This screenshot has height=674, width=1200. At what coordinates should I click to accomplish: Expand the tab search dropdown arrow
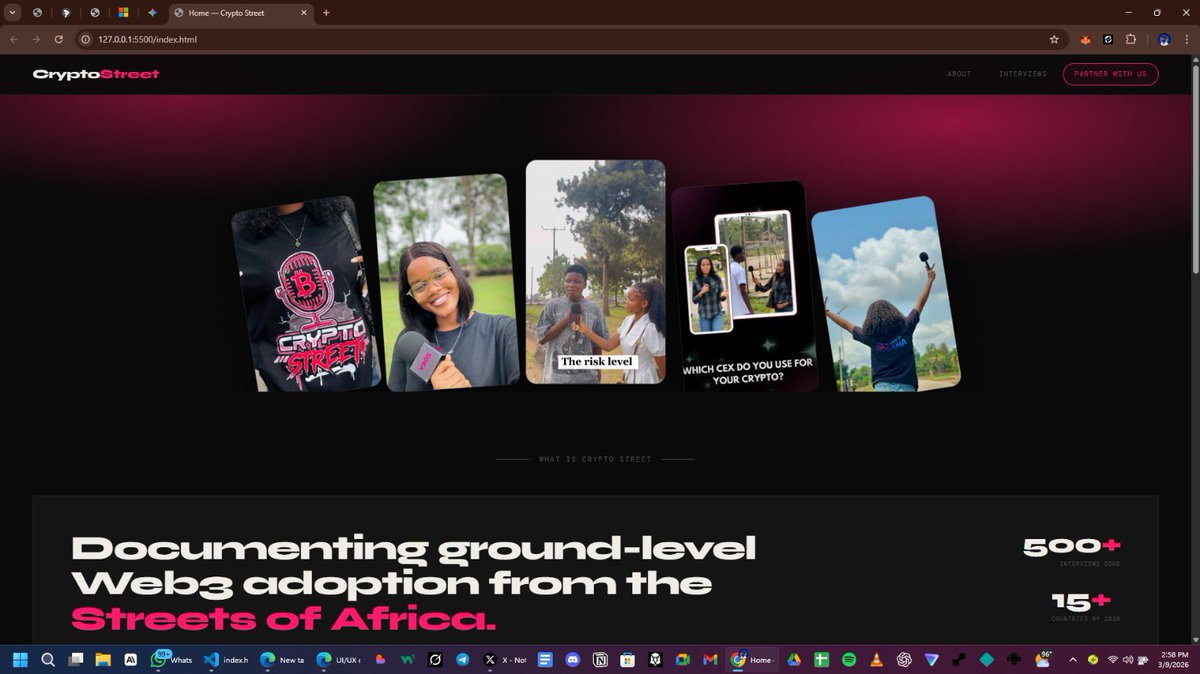(x=13, y=13)
